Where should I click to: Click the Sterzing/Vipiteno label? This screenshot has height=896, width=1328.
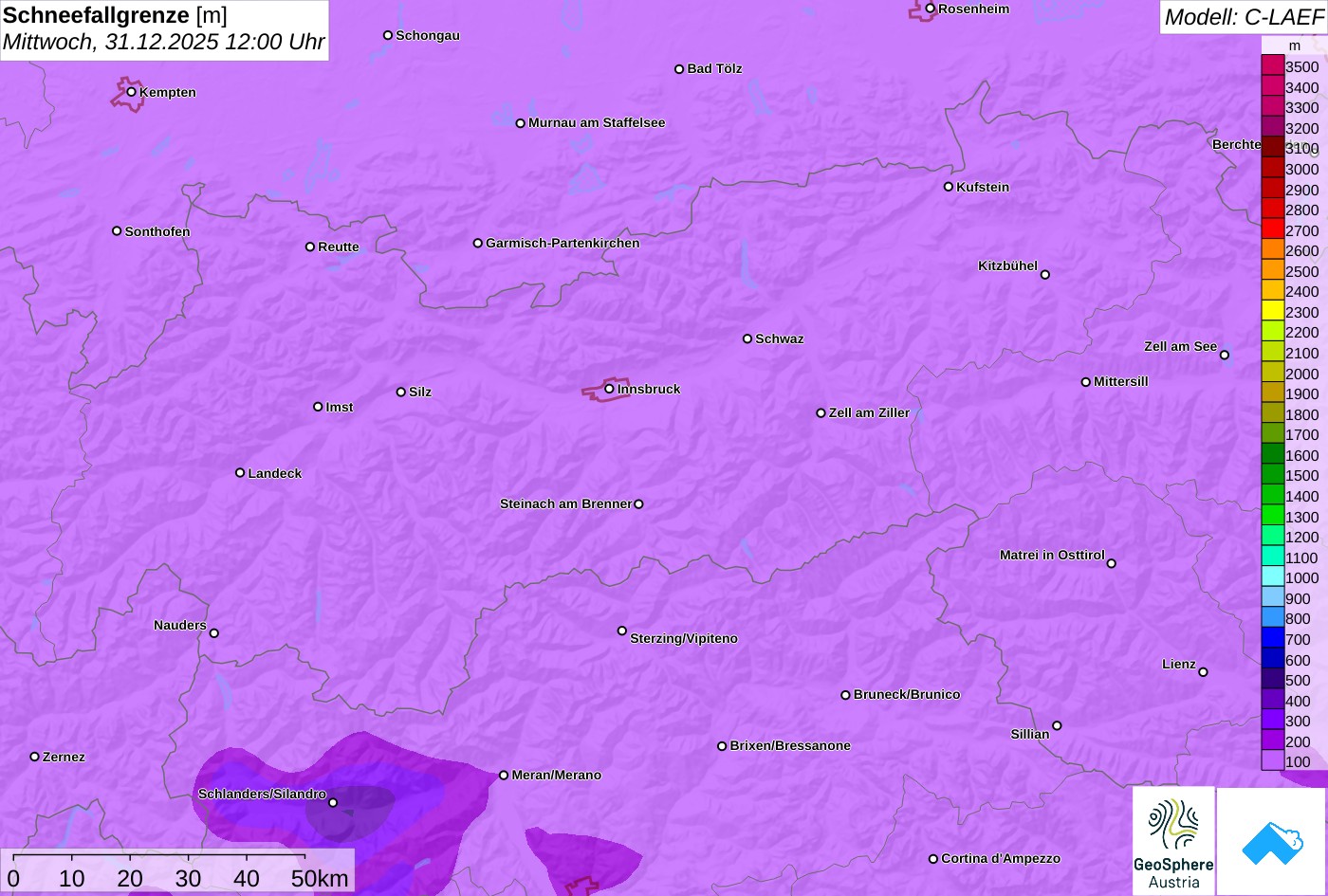tap(684, 639)
